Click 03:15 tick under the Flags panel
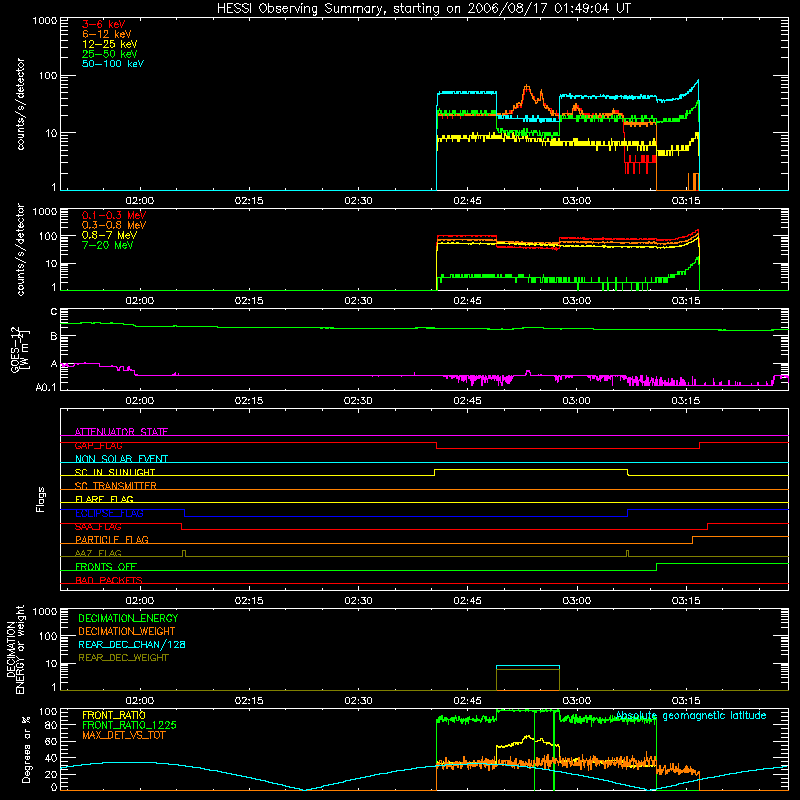This screenshot has width=800, height=800. point(686,601)
